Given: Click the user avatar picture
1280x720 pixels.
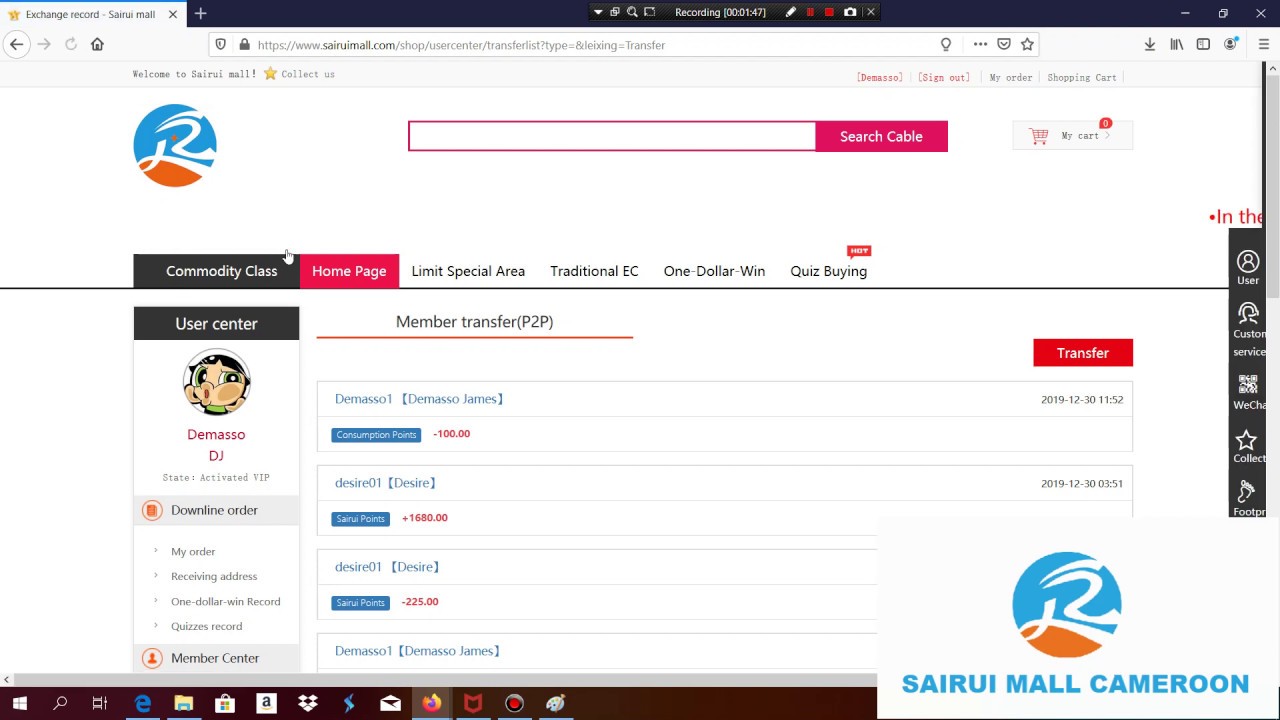Looking at the screenshot, I should point(216,382).
